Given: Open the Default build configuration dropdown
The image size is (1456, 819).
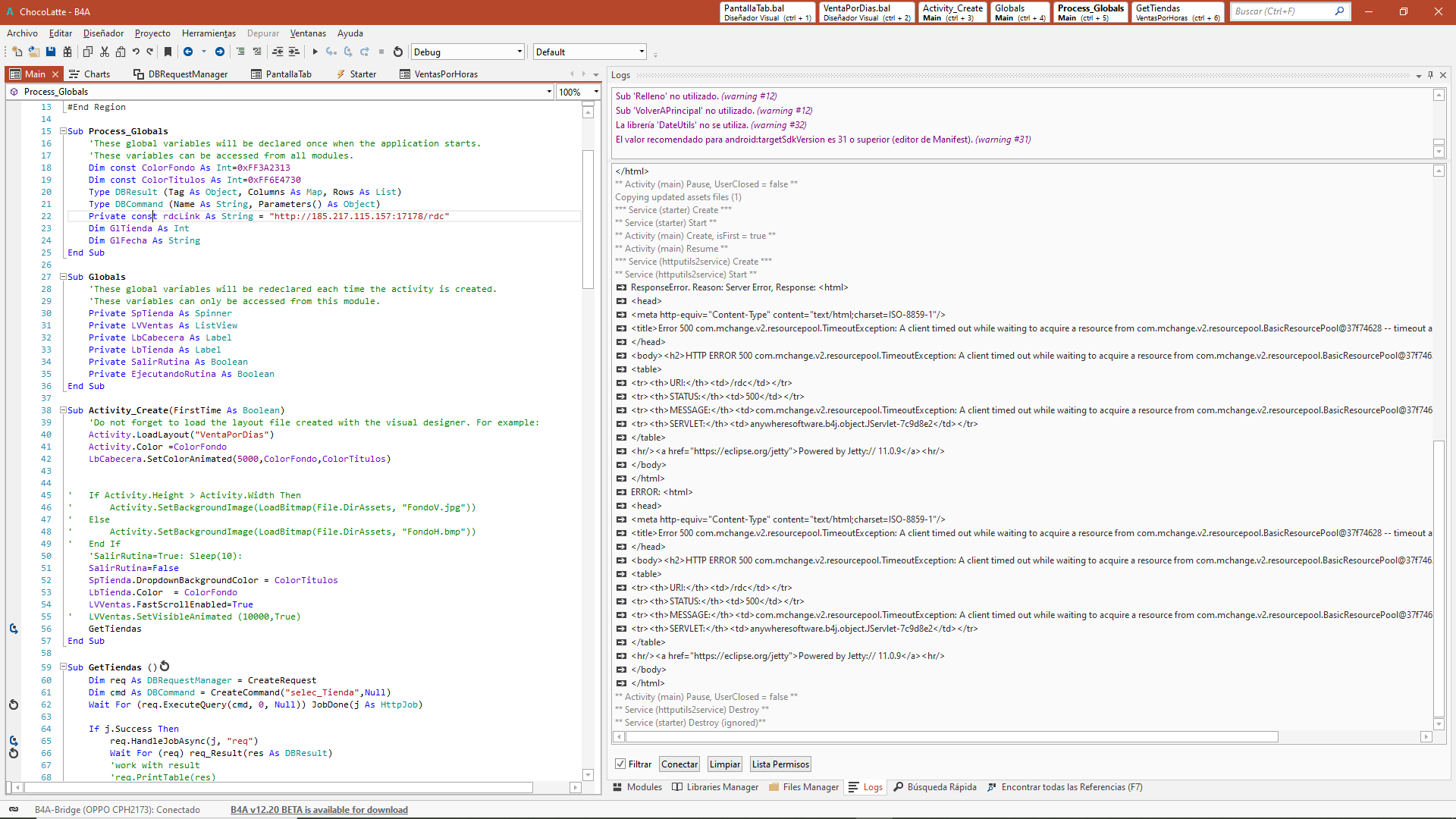Looking at the screenshot, I should tap(642, 52).
